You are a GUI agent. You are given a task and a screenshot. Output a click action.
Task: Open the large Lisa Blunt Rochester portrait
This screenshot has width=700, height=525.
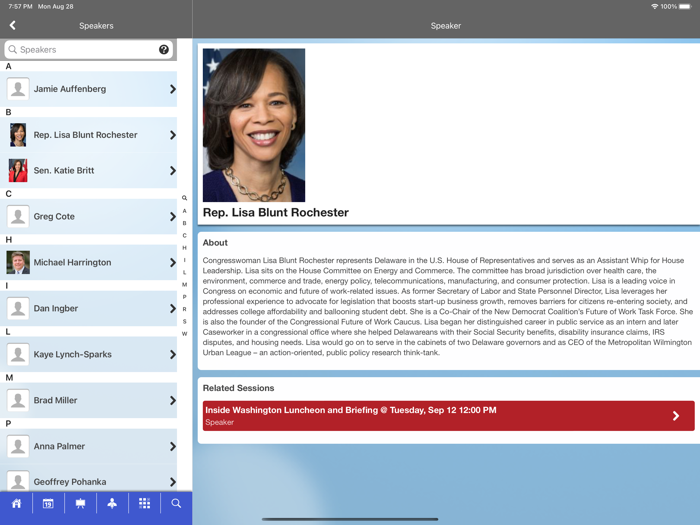pyautogui.click(x=254, y=125)
